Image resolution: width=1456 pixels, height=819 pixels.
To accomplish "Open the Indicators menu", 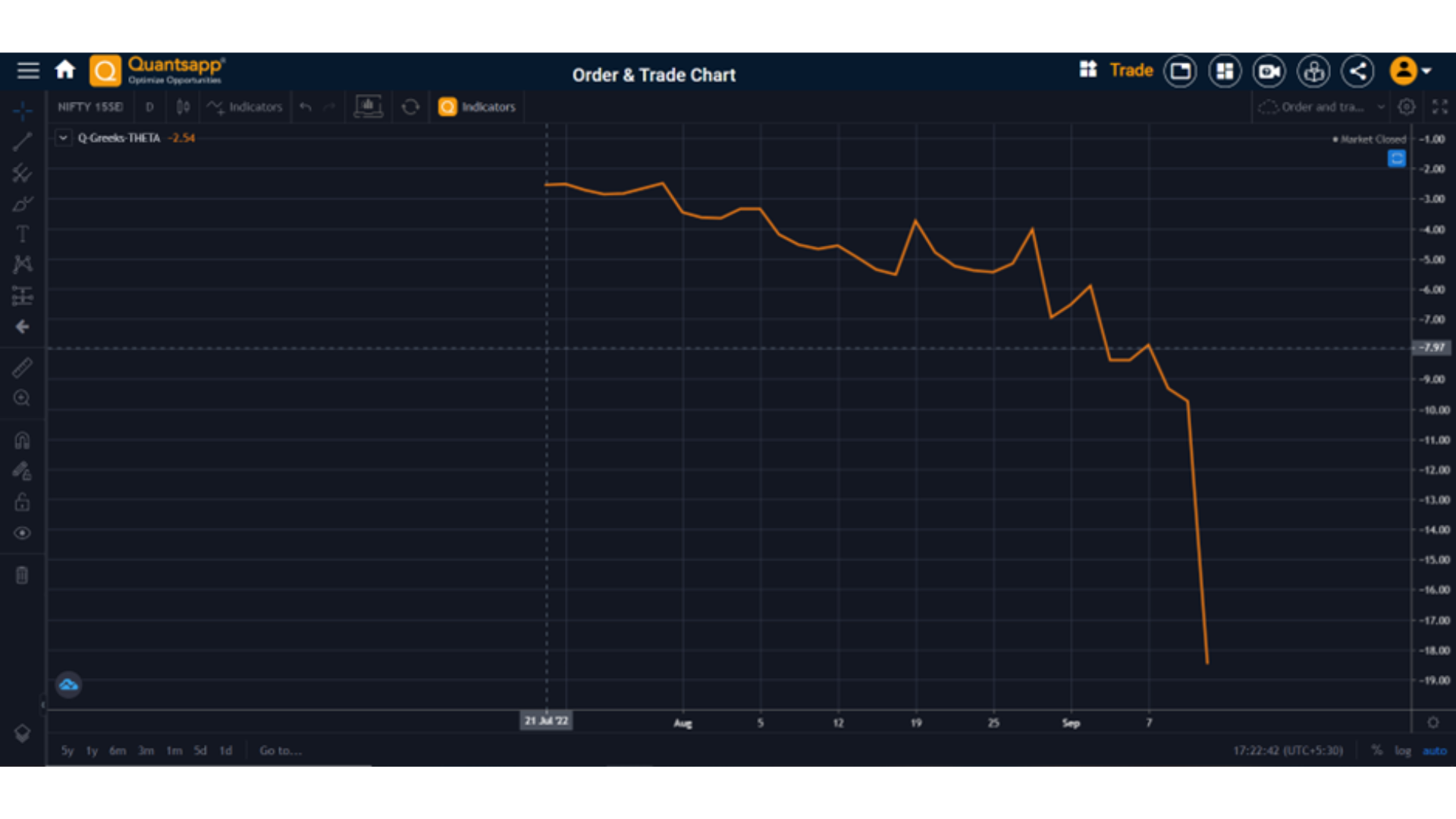I will pyautogui.click(x=244, y=107).
